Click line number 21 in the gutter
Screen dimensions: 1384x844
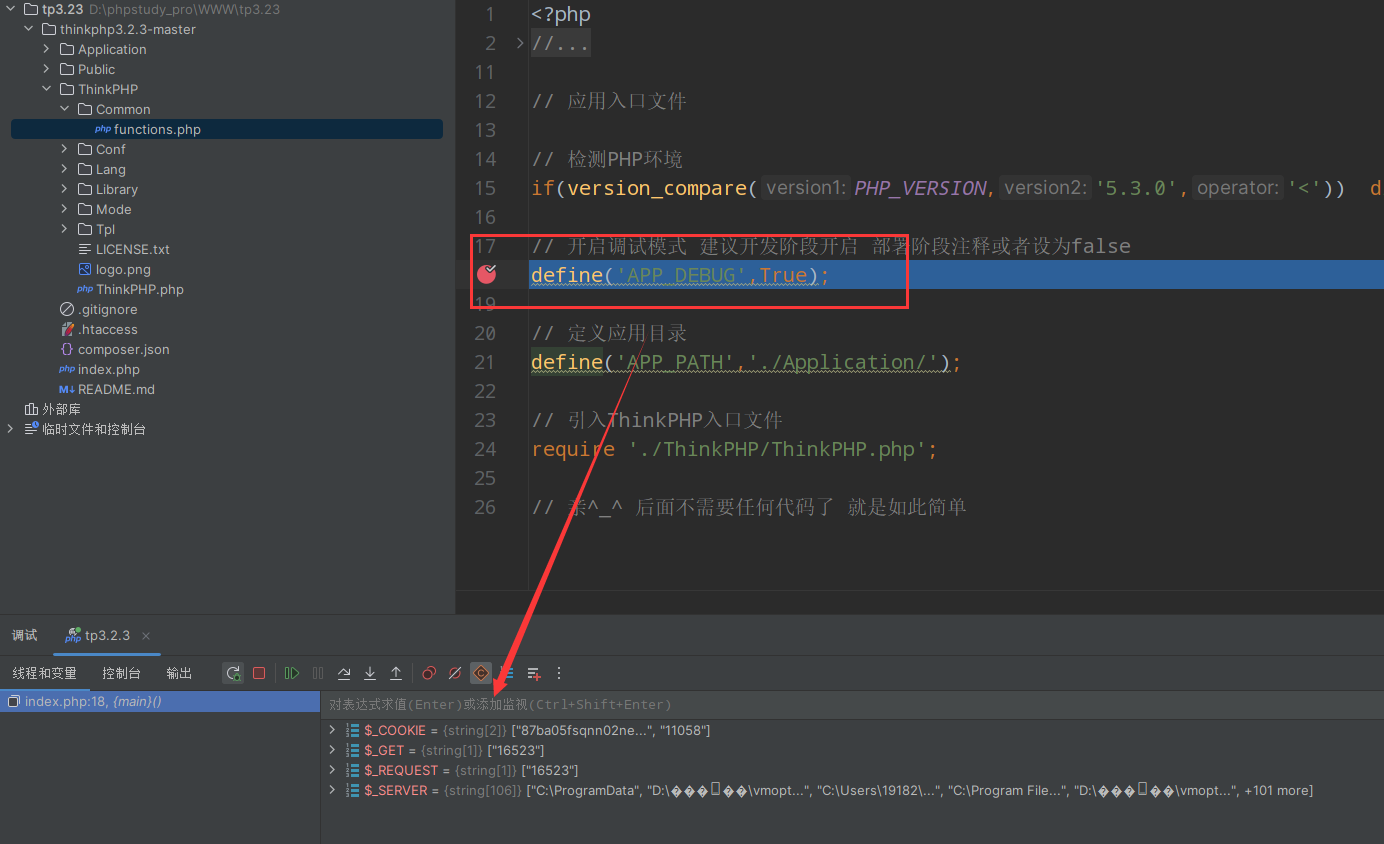coord(485,362)
